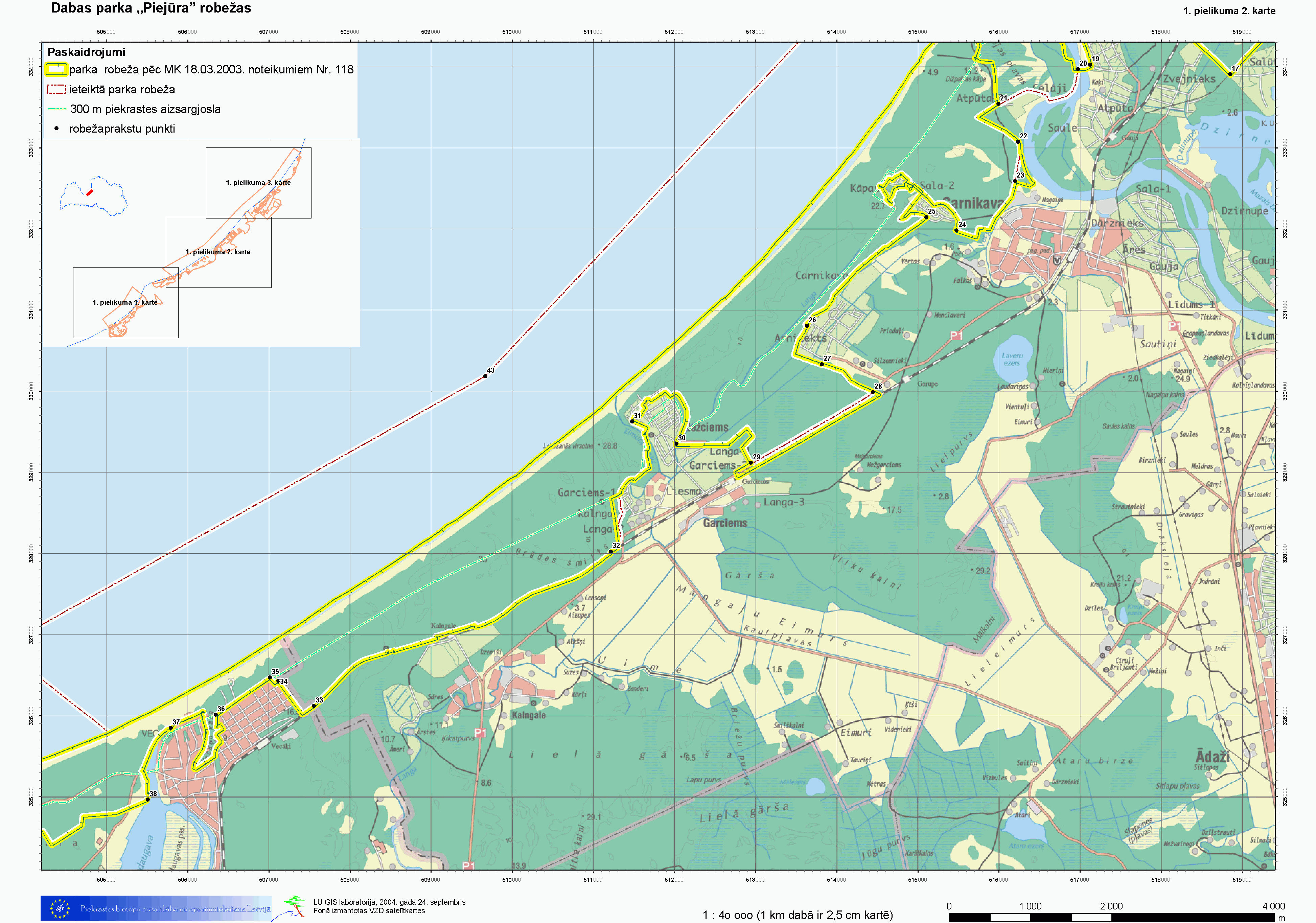This screenshot has height=923, width=1316.
Task: Click the 'Dārznieks' place label
Action: [1117, 223]
